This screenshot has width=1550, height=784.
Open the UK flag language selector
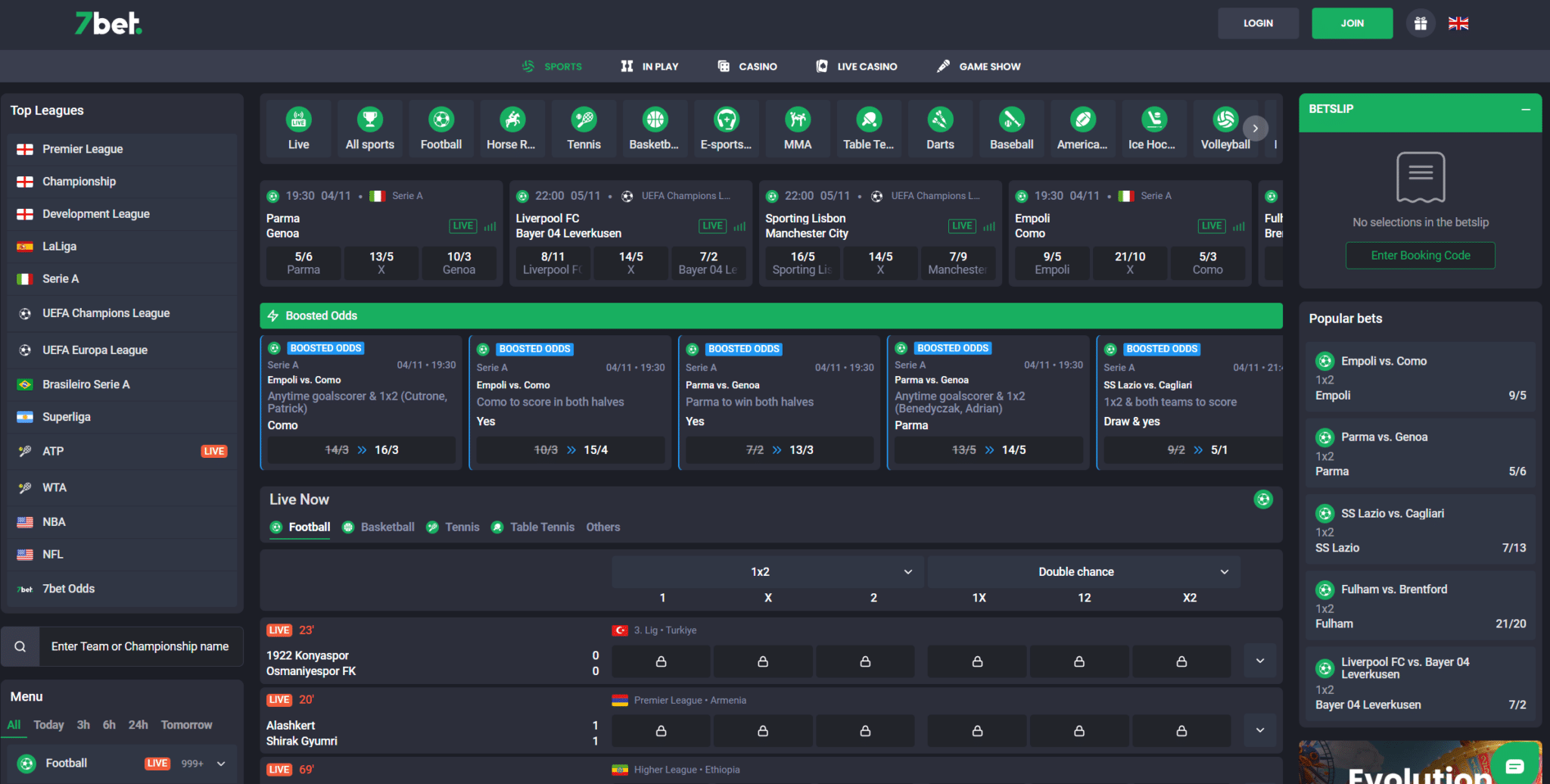click(1458, 23)
